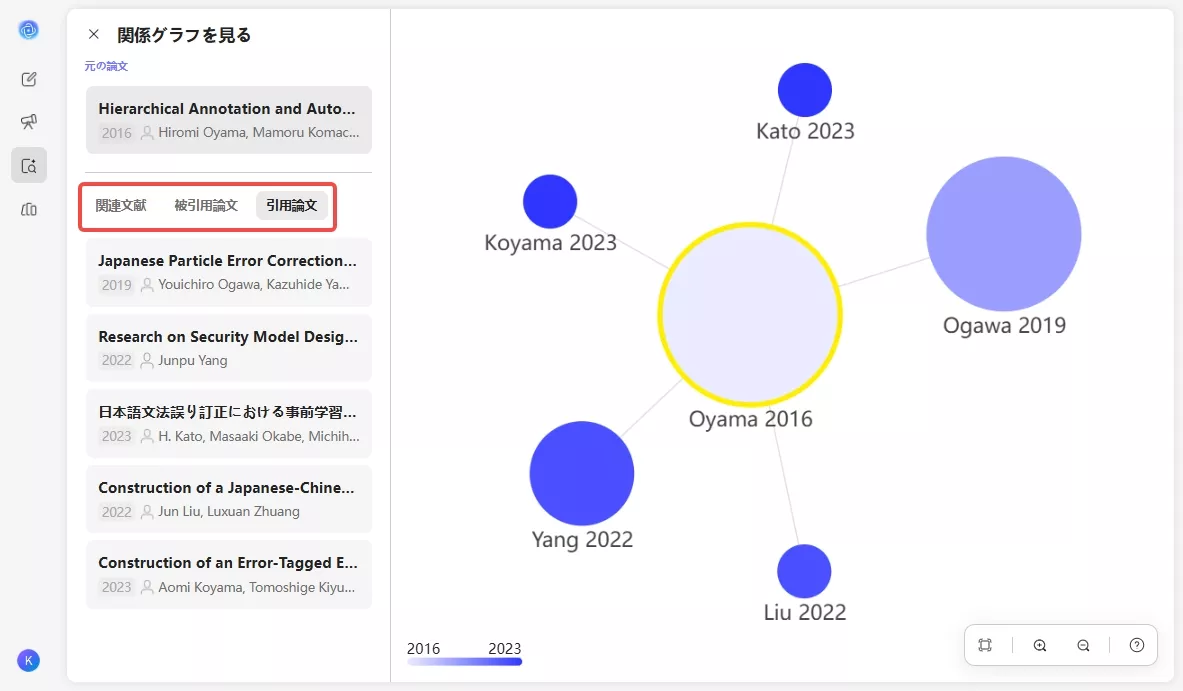This screenshot has height=691, width=1183.
Task: Zoom out using the magnifier-minus icon
Action: pyautogui.click(x=1084, y=645)
